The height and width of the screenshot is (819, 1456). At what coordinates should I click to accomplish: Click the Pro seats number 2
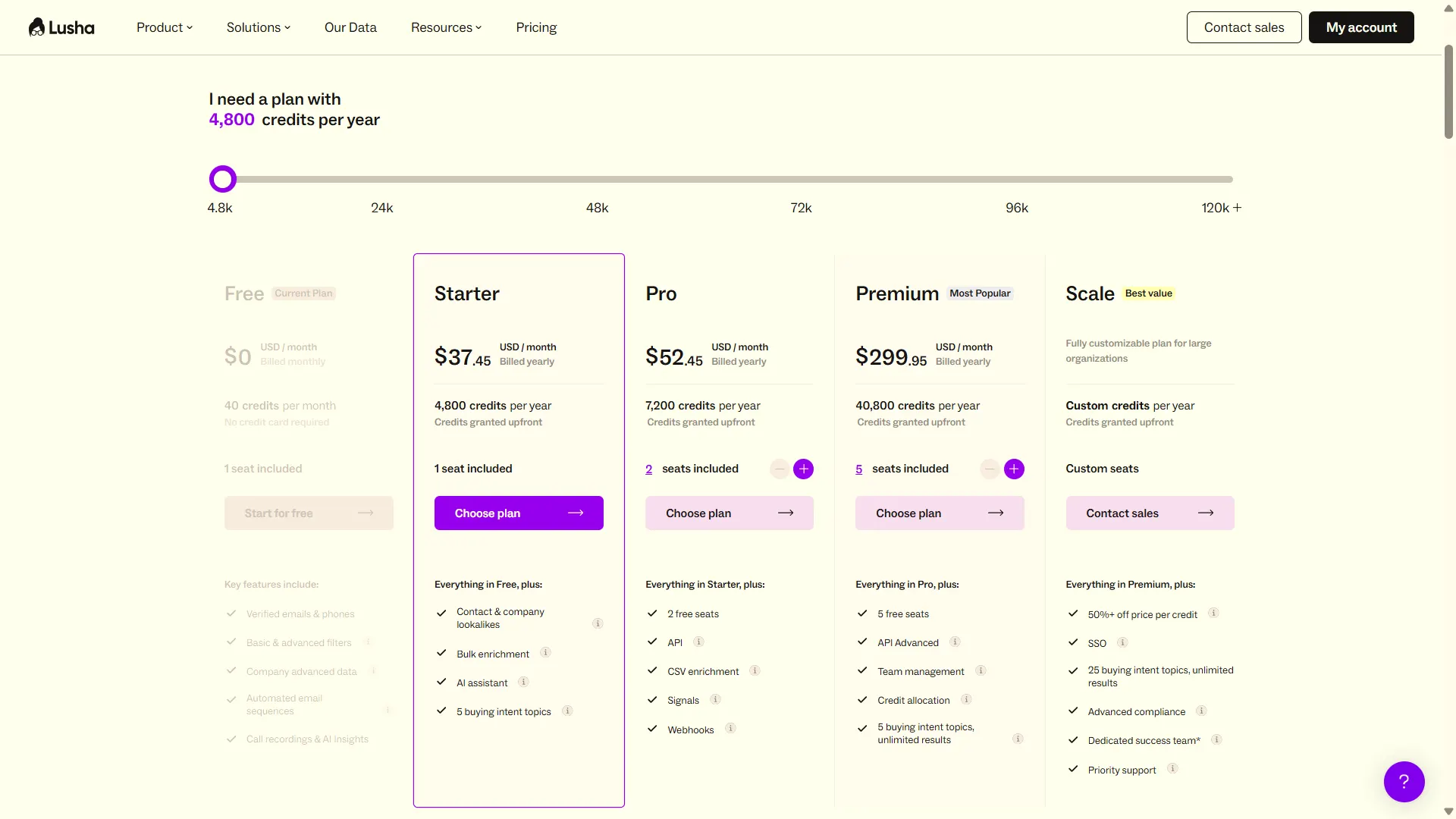648,469
